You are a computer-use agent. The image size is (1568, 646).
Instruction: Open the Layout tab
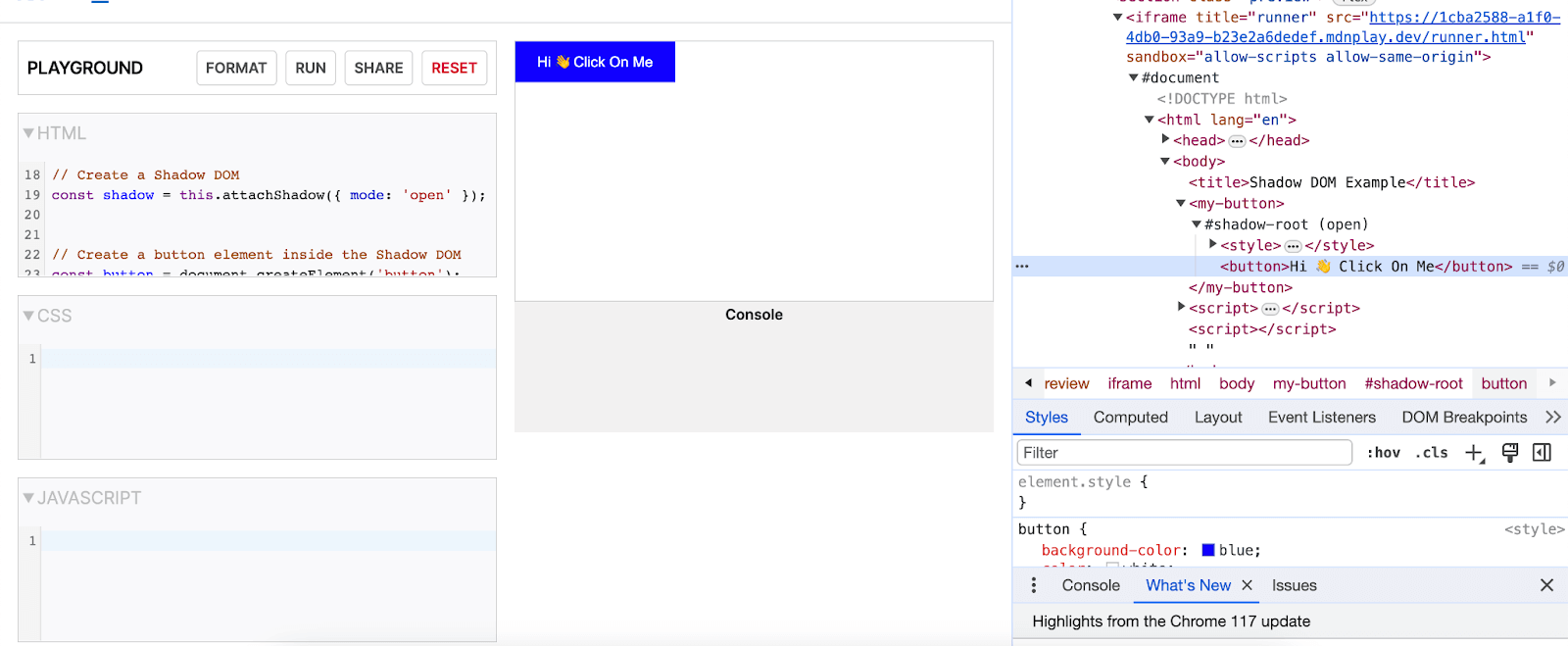coord(1218,418)
